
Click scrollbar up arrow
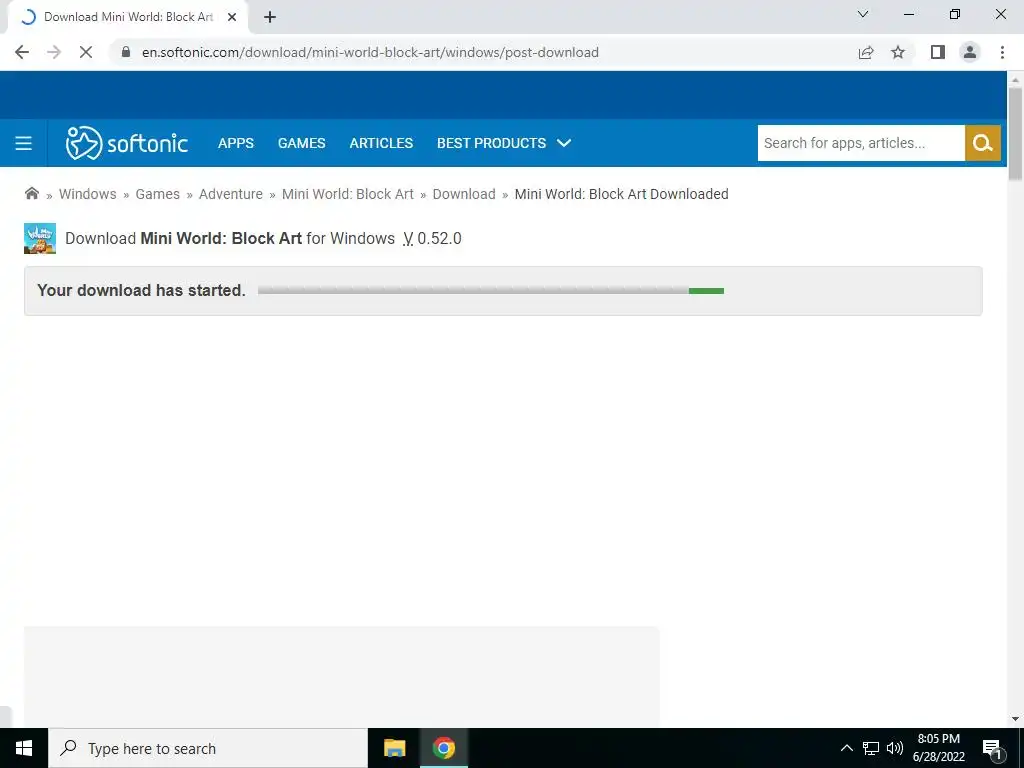coord(1015,80)
